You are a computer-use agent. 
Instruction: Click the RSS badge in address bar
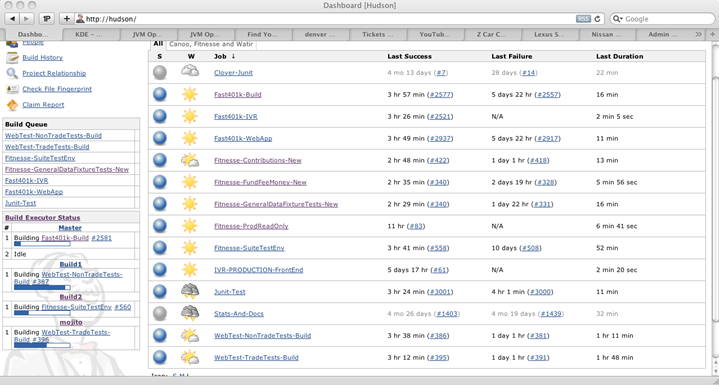click(583, 19)
